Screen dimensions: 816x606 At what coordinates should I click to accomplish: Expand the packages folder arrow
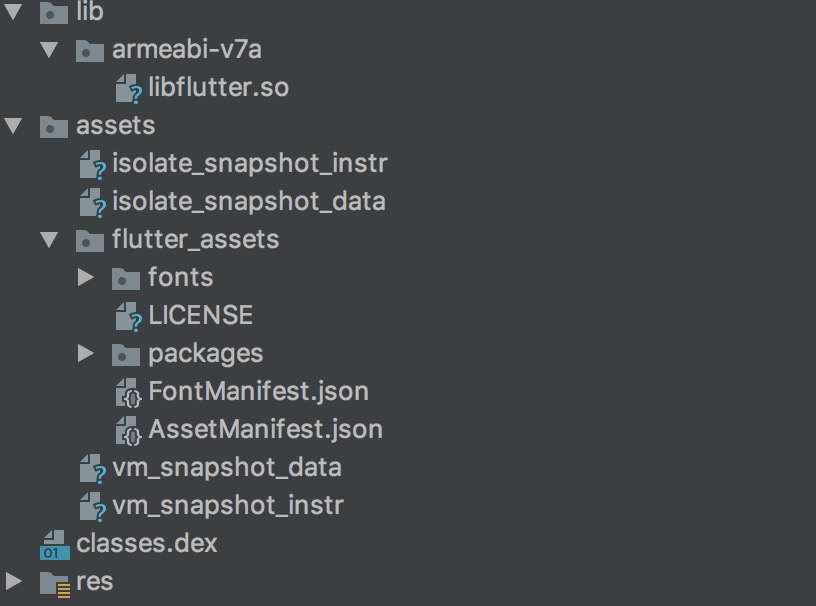click(x=86, y=354)
